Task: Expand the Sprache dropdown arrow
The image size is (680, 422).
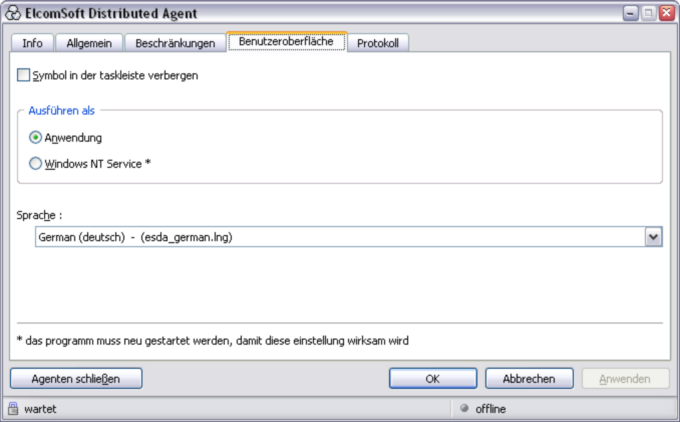Action: point(653,237)
